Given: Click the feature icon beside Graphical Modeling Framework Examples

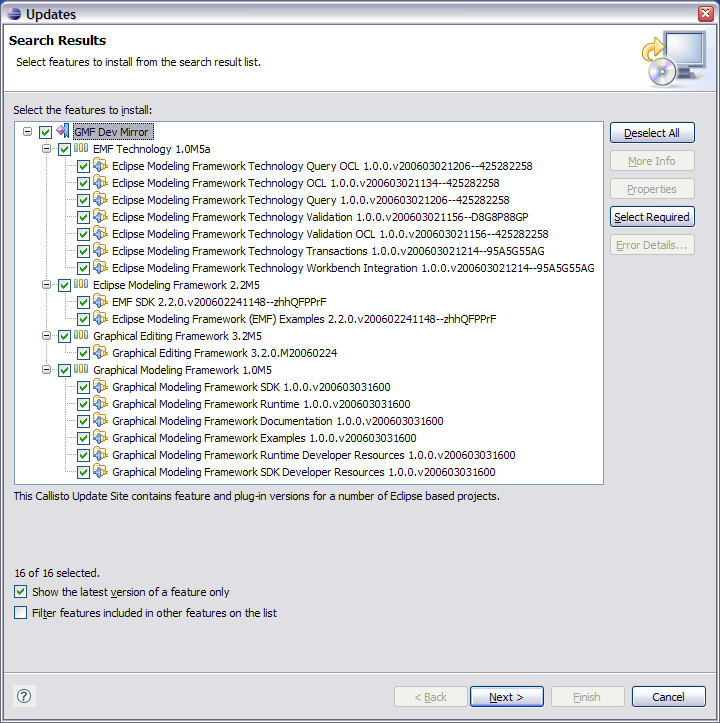Looking at the screenshot, I should pos(101,438).
